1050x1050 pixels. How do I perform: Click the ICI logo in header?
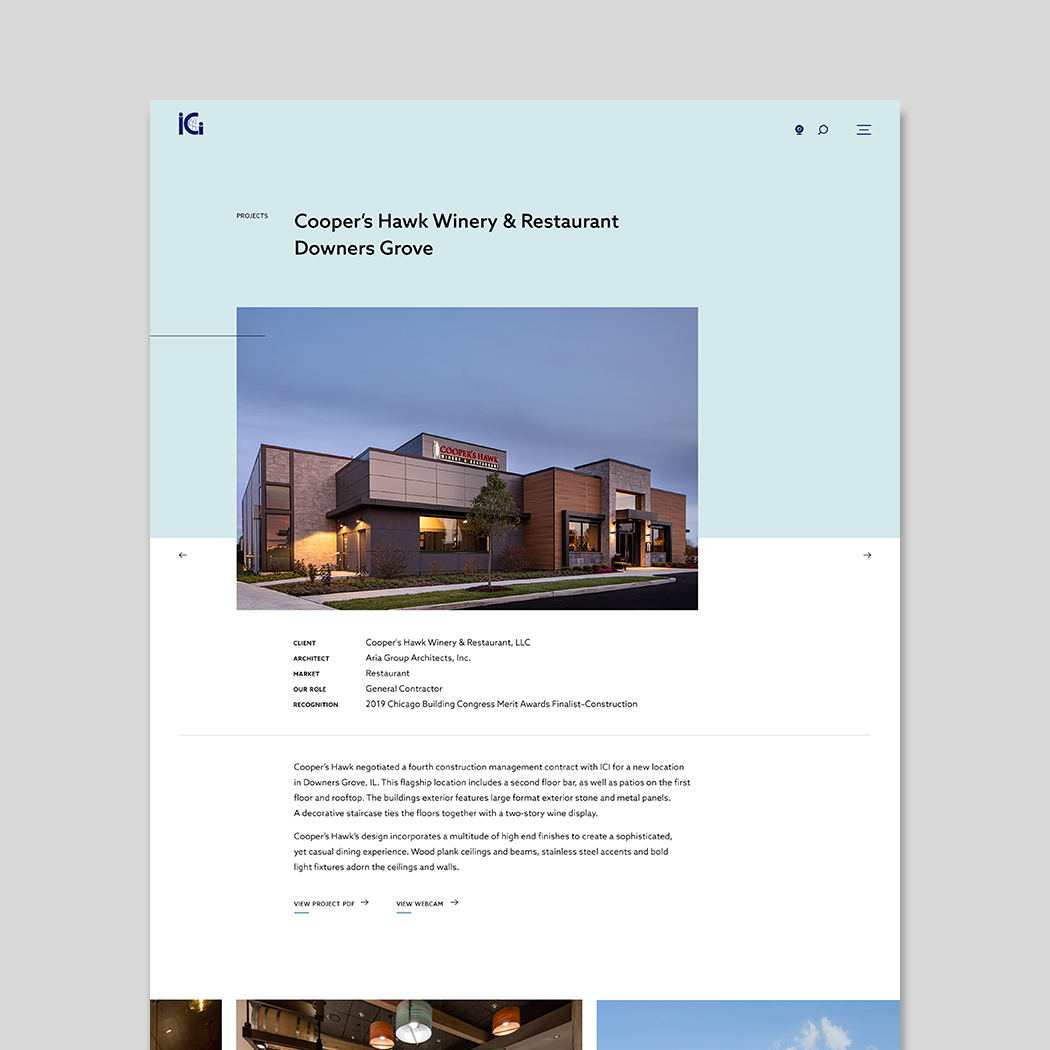point(191,124)
